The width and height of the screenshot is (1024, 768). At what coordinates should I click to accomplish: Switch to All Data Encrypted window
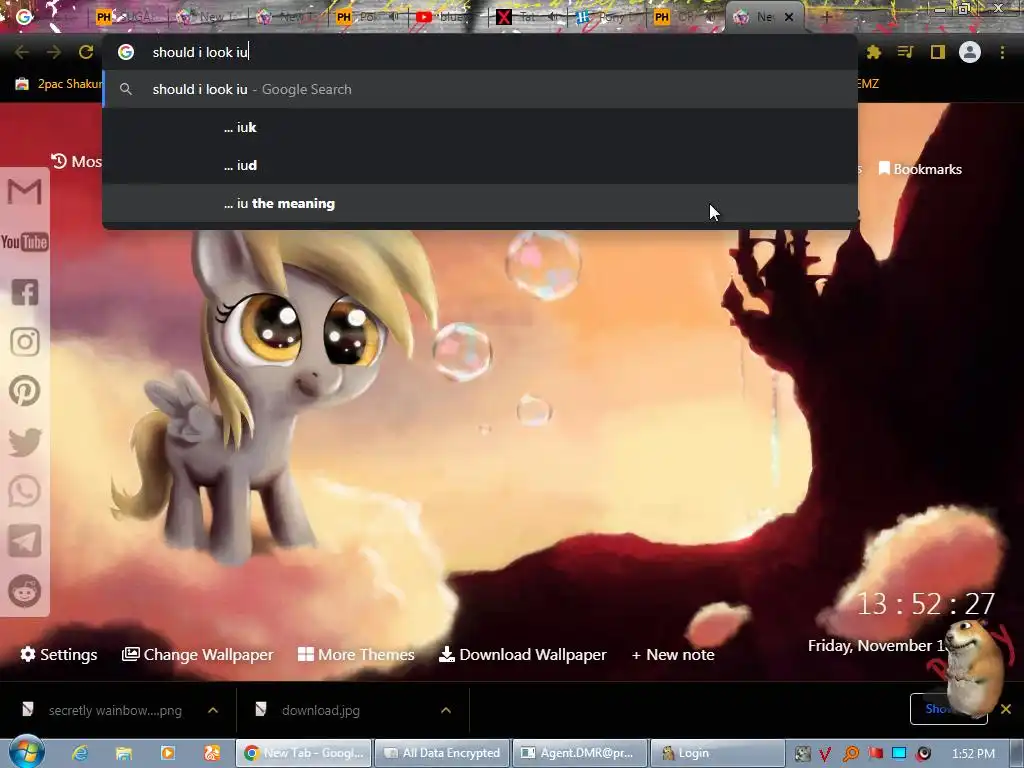coord(442,753)
